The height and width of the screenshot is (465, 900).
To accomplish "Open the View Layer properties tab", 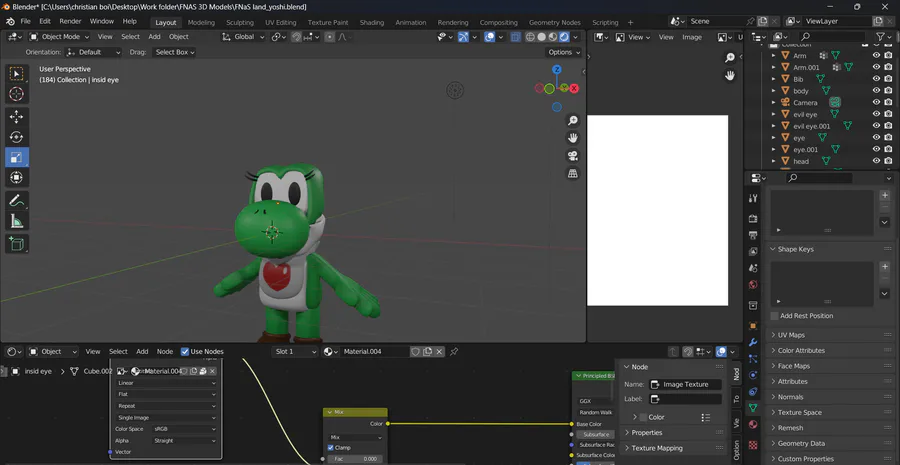I will click(x=754, y=251).
